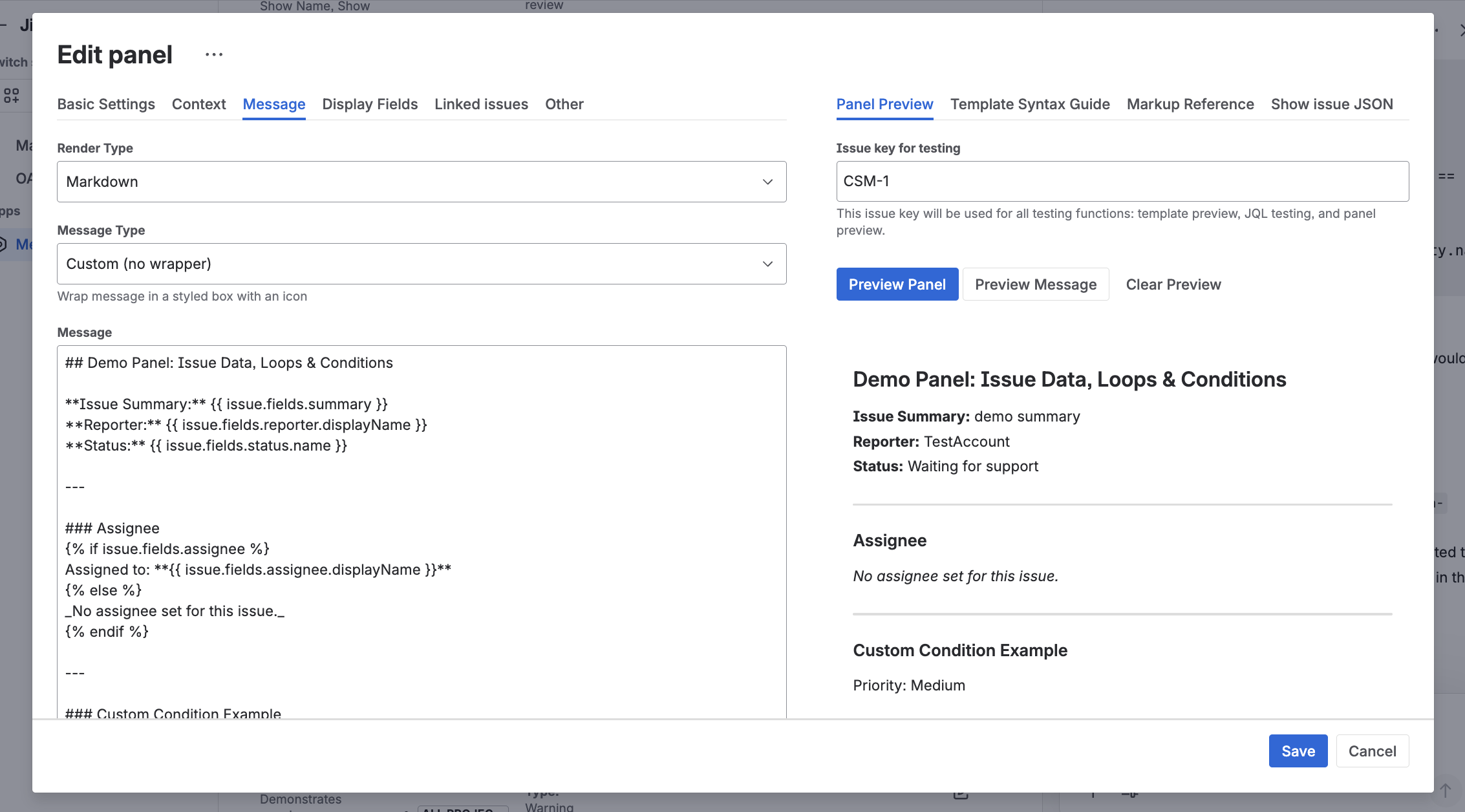This screenshot has height=812, width=1465.
Task: Click the Edit panel dialog title
Action: point(115,55)
